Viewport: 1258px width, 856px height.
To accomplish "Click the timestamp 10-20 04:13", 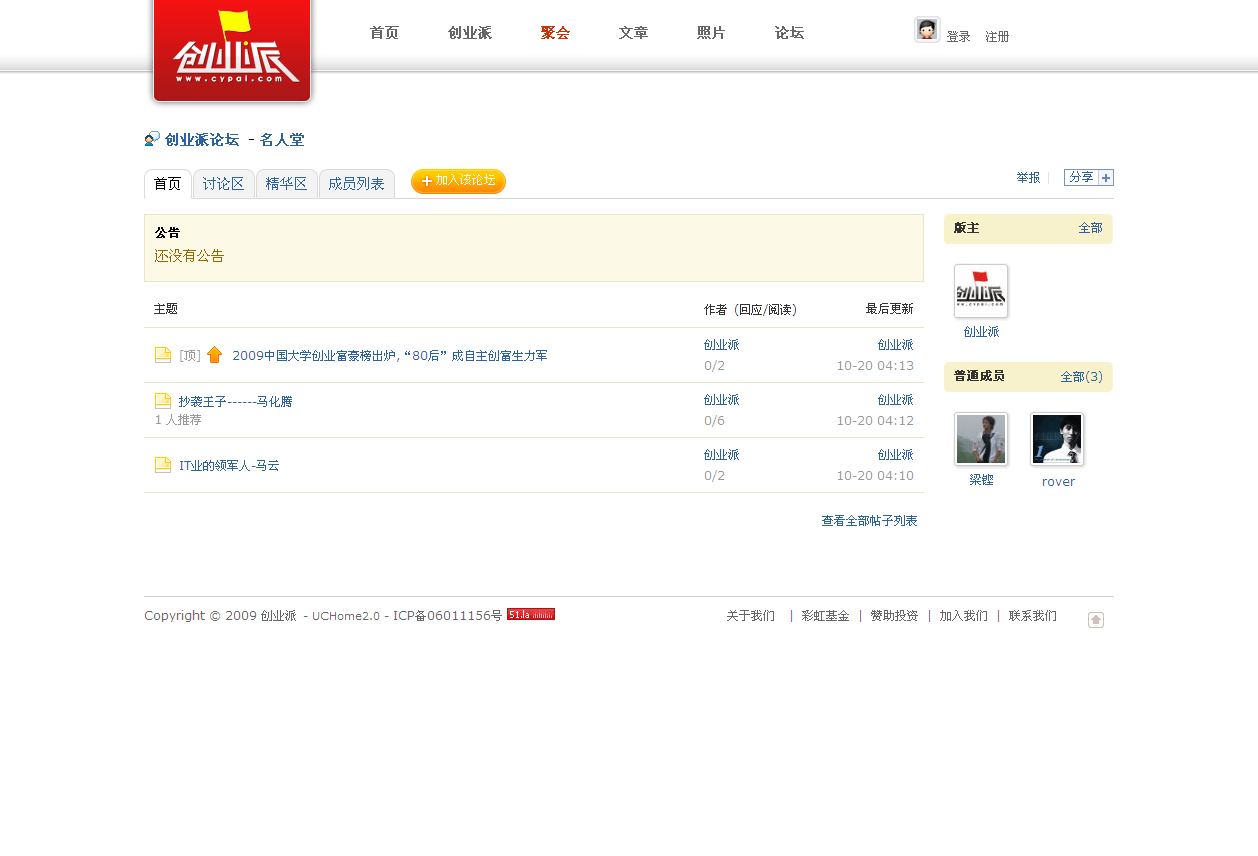I will 875,365.
